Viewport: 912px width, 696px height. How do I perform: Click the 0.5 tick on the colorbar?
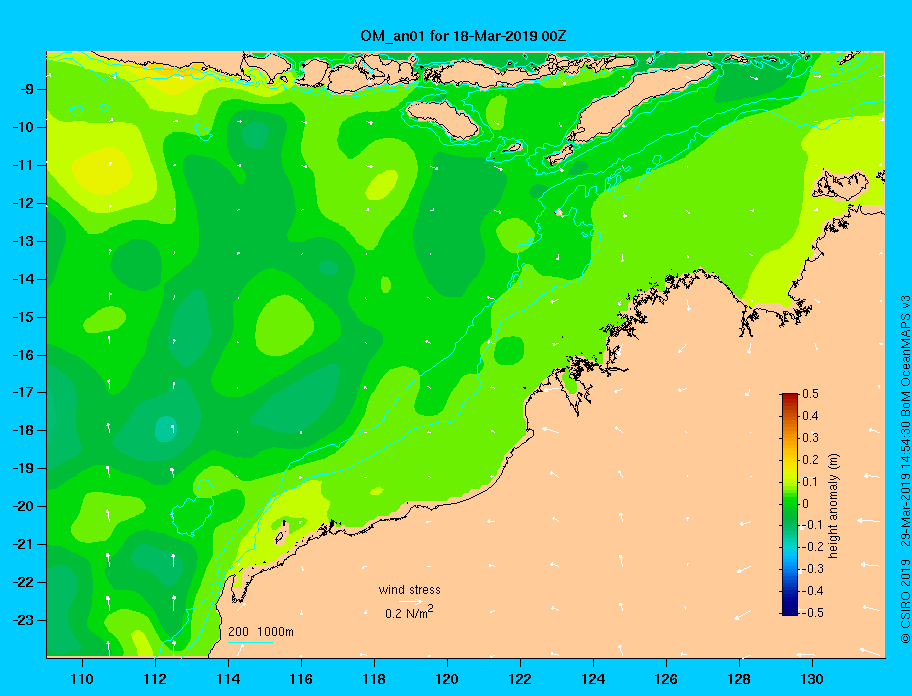click(810, 394)
